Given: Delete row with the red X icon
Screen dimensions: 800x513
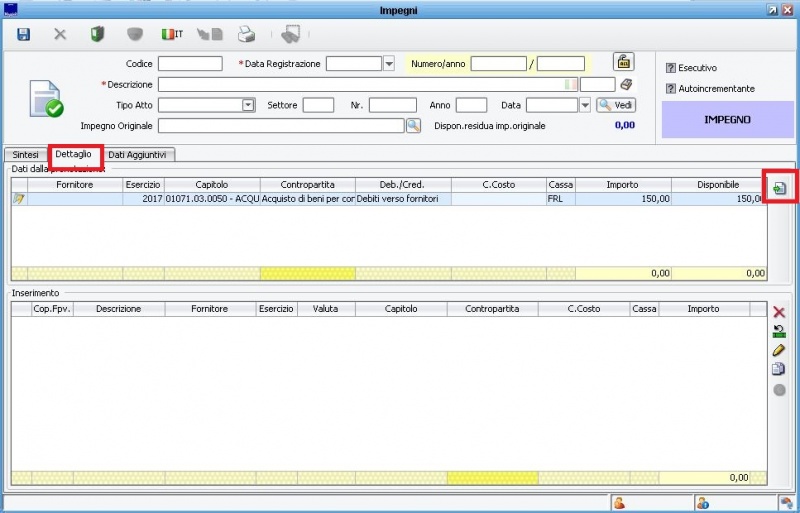Looking at the screenshot, I should coord(779,312).
